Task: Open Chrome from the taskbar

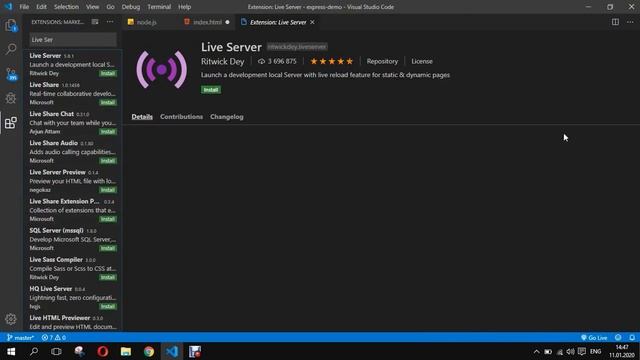Action: [x=149, y=351]
